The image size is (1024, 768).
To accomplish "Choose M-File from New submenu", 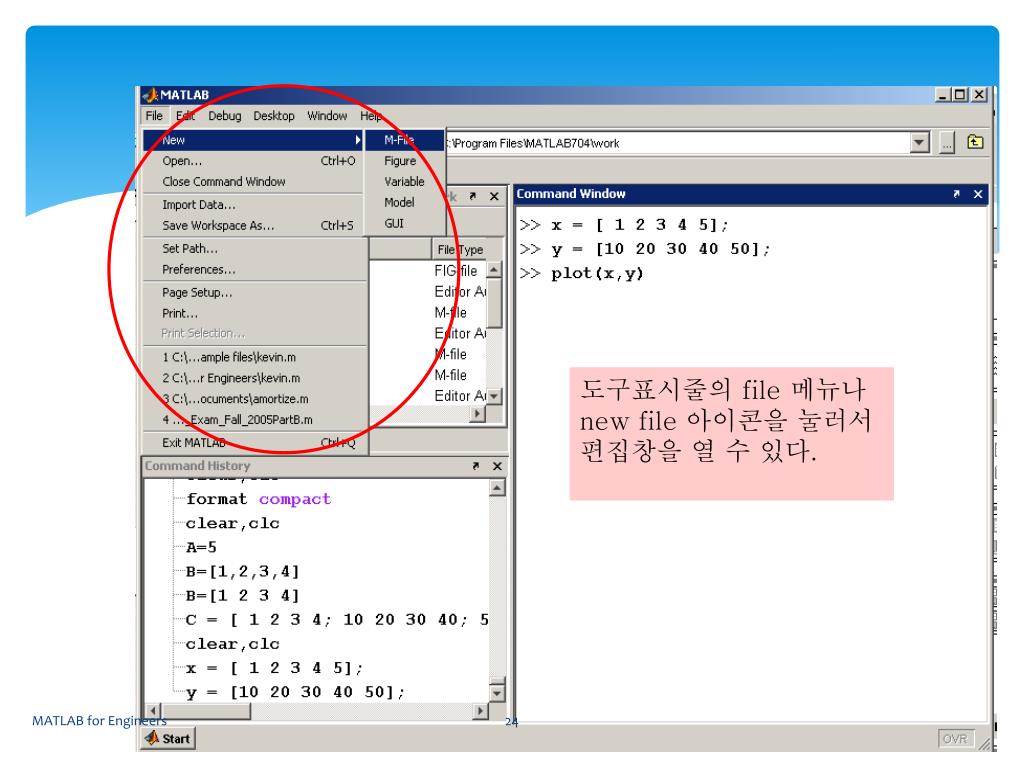I will [x=405, y=140].
